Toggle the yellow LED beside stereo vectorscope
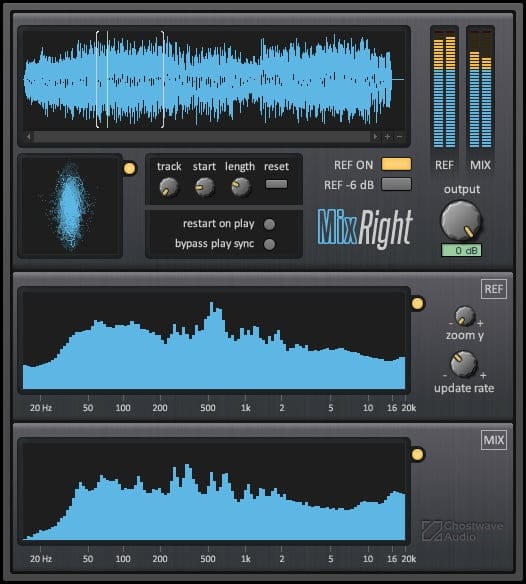The width and height of the screenshot is (526, 584). [x=130, y=168]
